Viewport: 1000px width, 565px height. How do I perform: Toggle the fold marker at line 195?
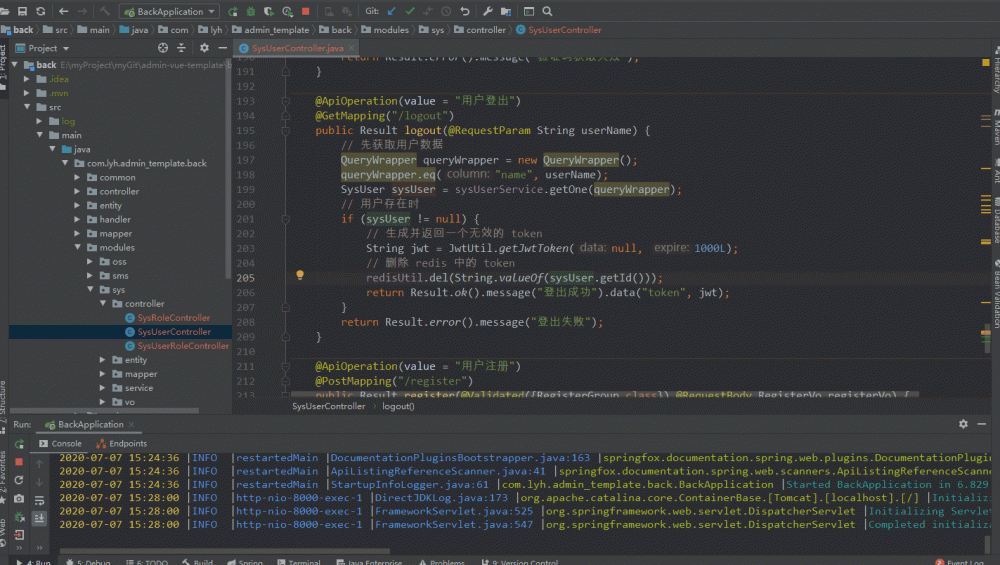tap(286, 130)
